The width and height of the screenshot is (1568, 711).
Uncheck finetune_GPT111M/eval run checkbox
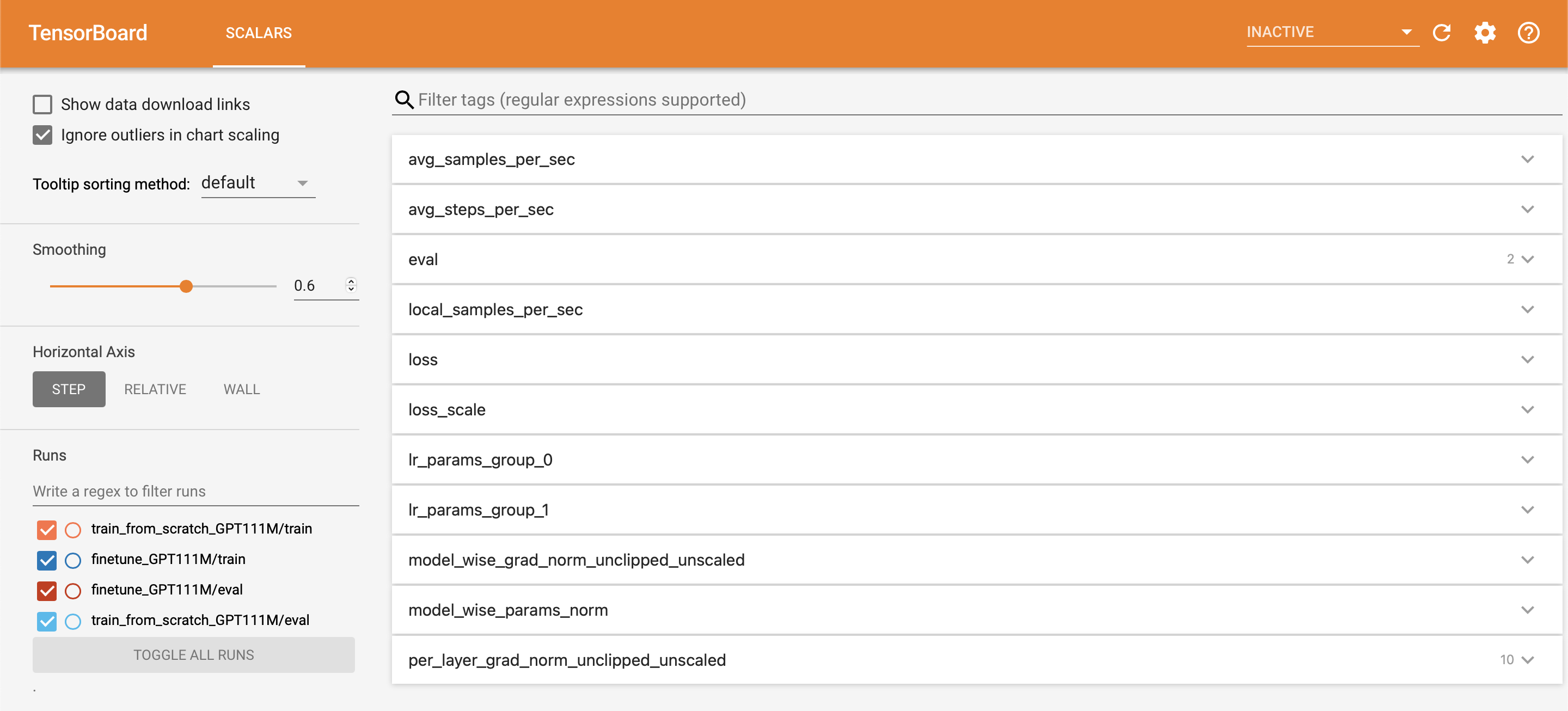pos(47,591)
